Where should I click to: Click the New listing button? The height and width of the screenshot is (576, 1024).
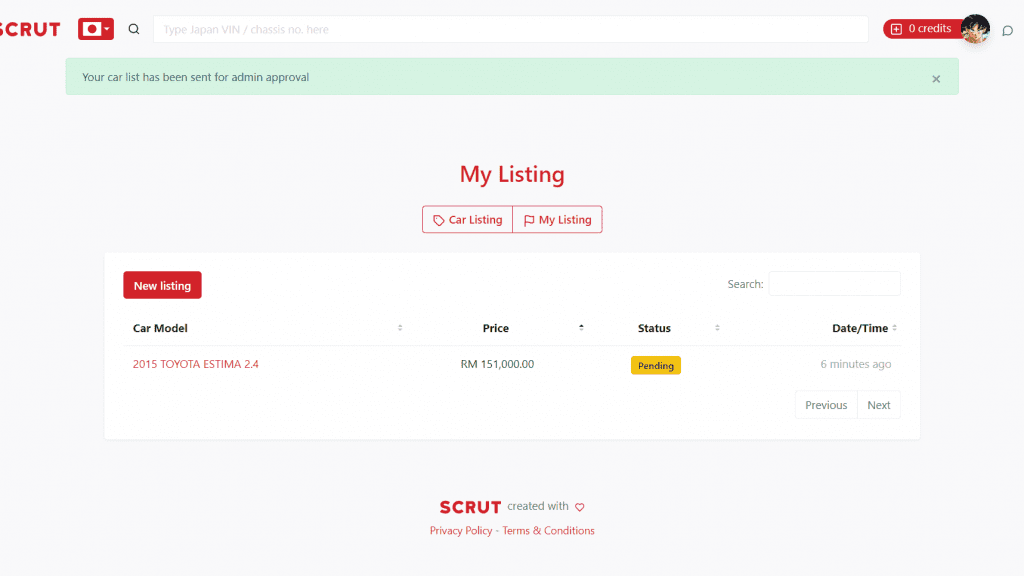click(x=163, y=285)
